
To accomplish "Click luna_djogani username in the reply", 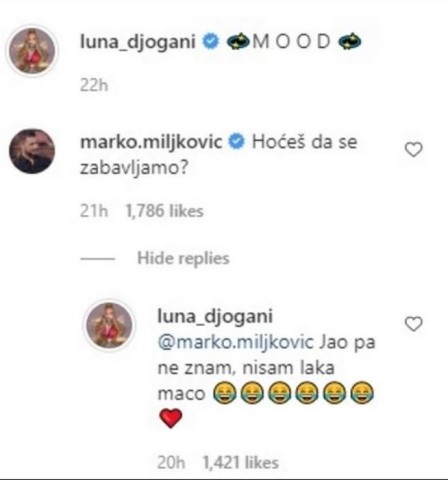I will pos(215,316).
